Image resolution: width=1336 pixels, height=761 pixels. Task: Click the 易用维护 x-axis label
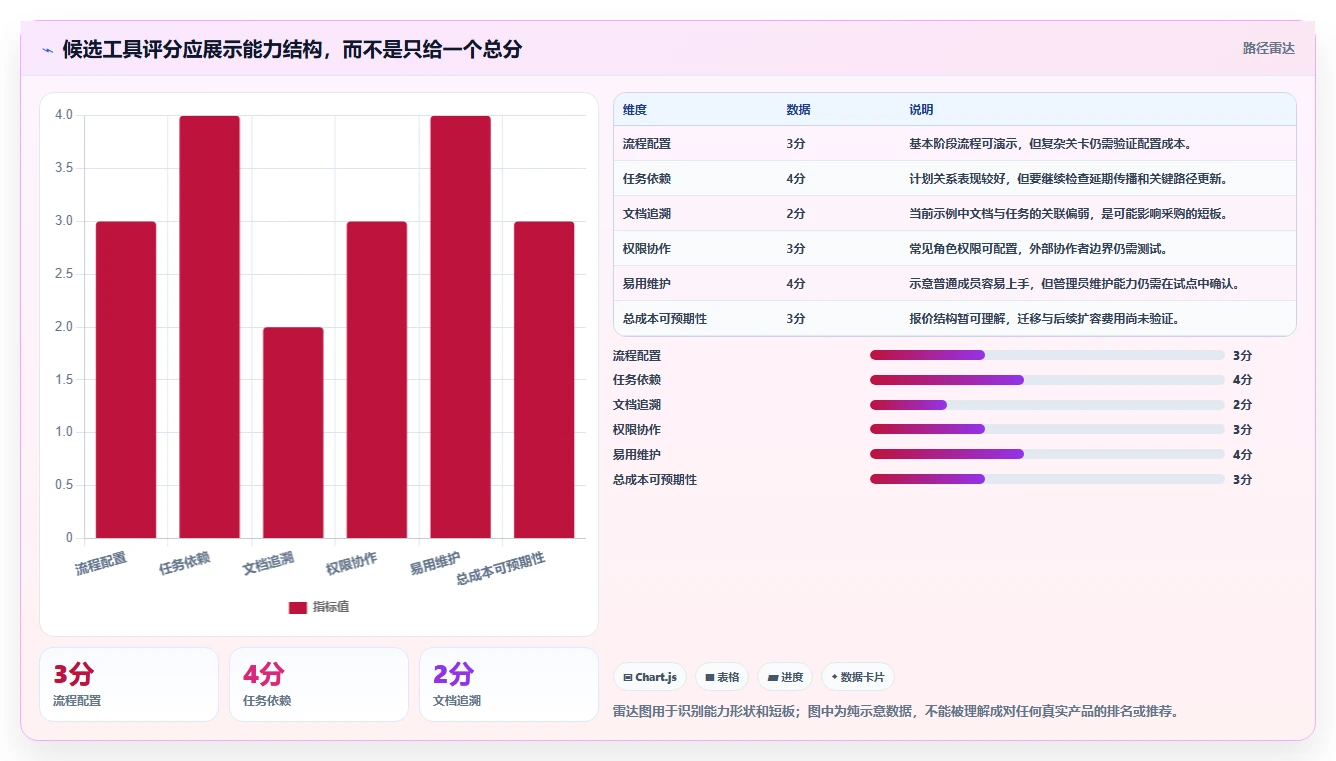click(x=435, y=563)
